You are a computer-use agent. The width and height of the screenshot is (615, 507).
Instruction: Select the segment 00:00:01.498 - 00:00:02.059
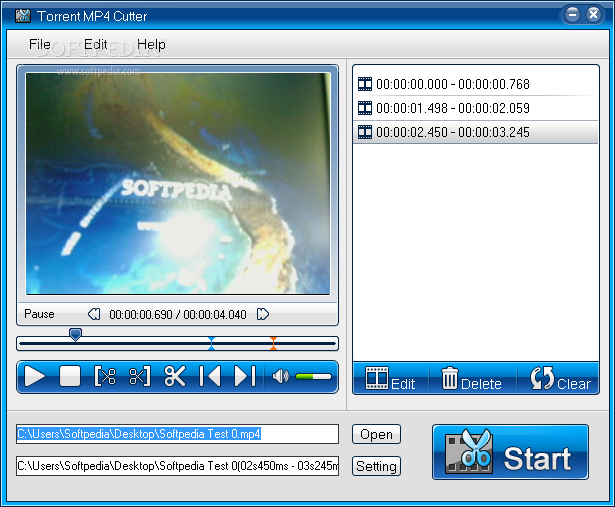pos(475,108)
